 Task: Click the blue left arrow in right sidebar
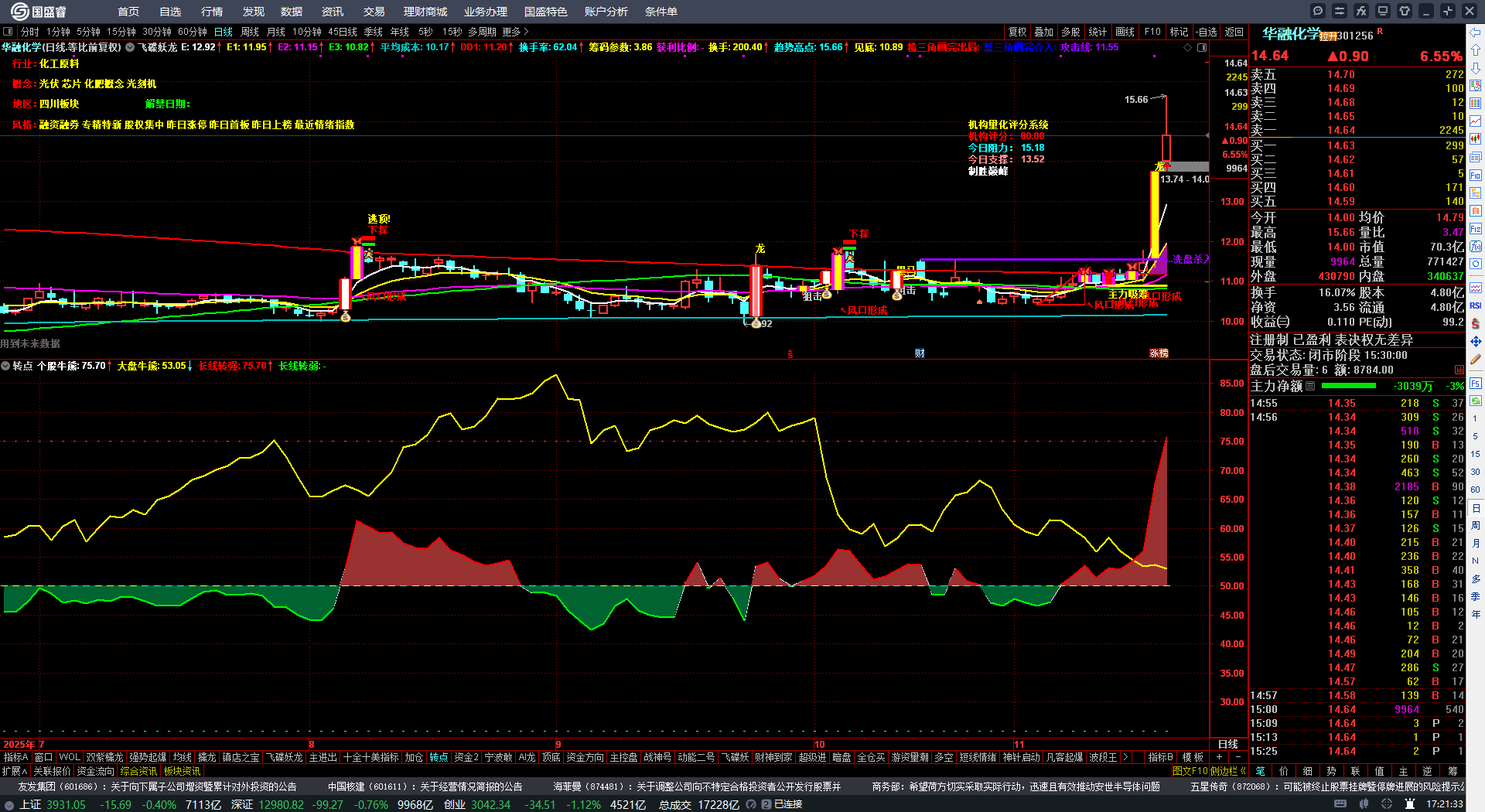[1476, 32]
